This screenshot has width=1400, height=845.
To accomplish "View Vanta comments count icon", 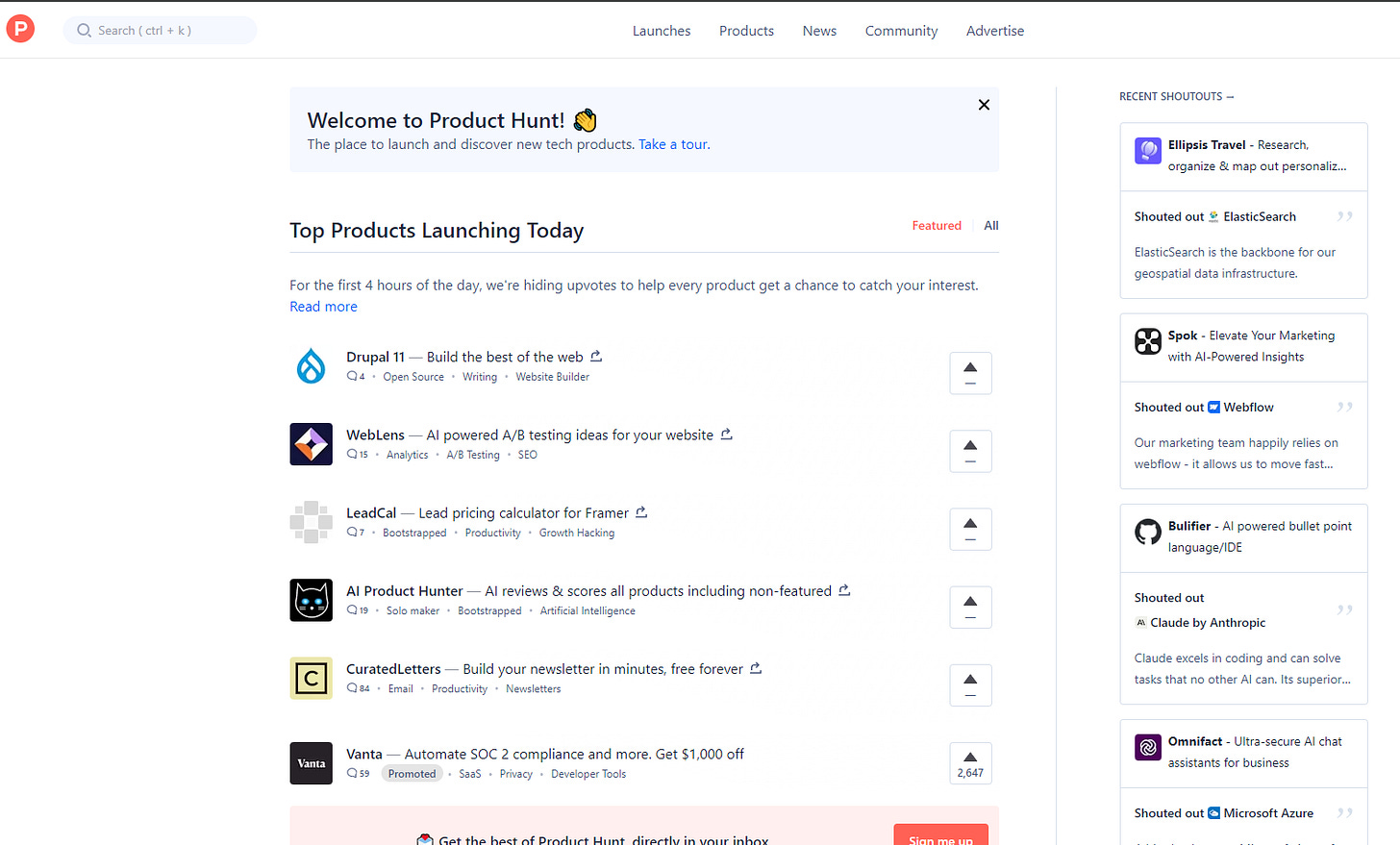I will (x=352, y=773).
